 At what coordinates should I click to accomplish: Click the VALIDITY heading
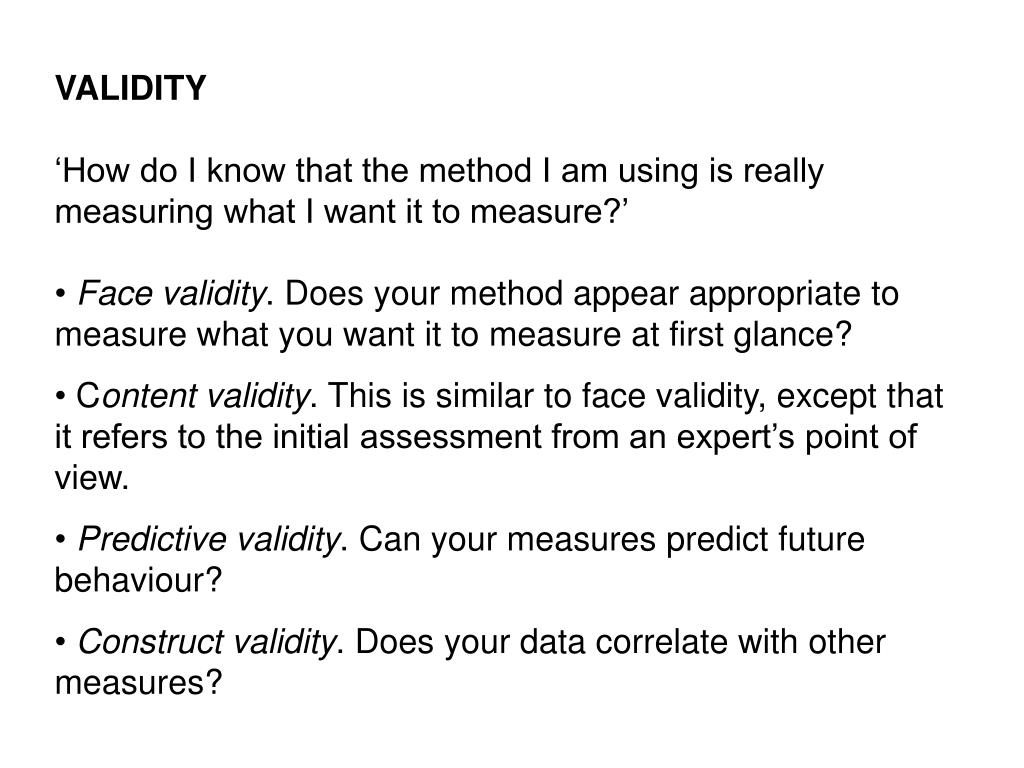coord(131,88)
